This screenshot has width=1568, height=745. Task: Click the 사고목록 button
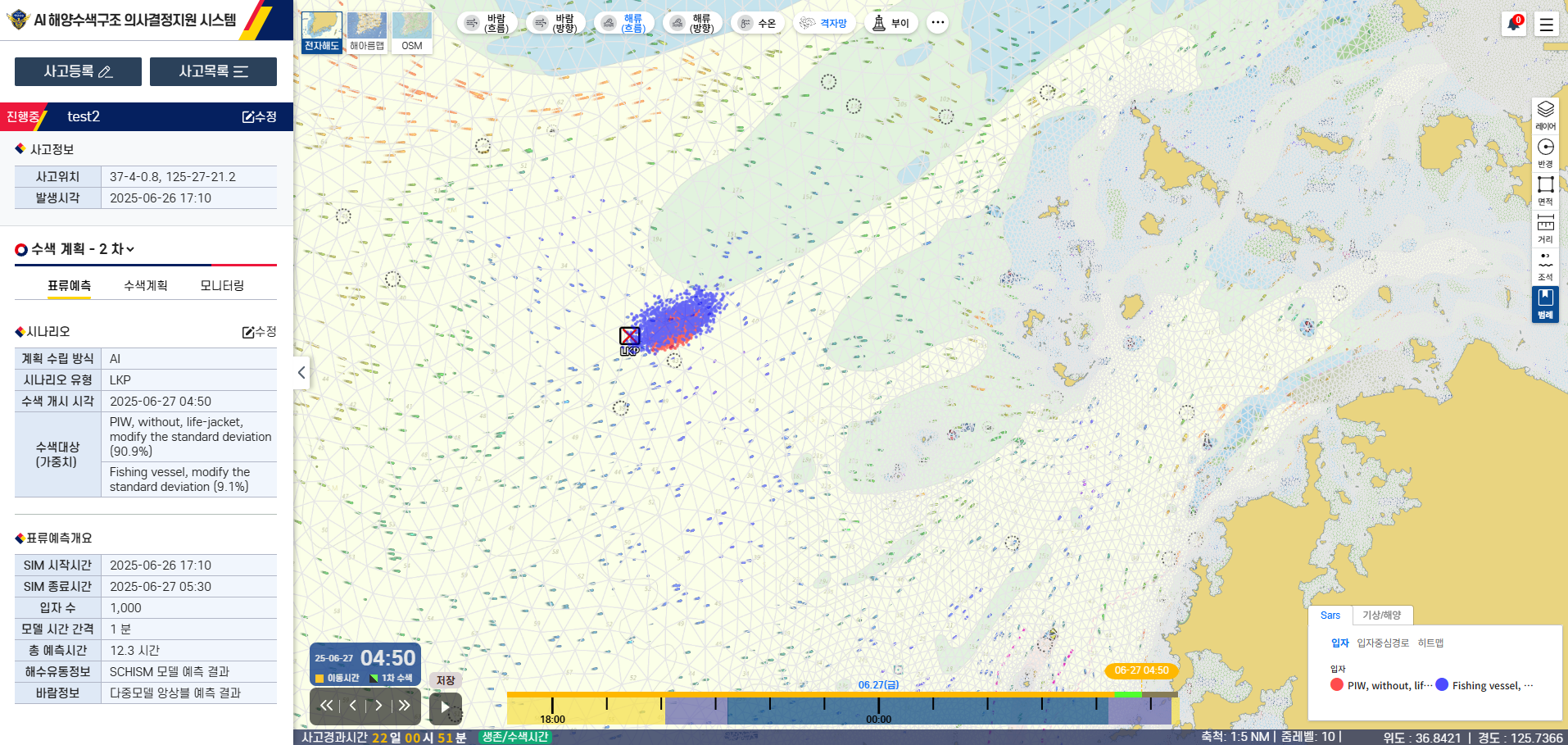pos(213,72)
